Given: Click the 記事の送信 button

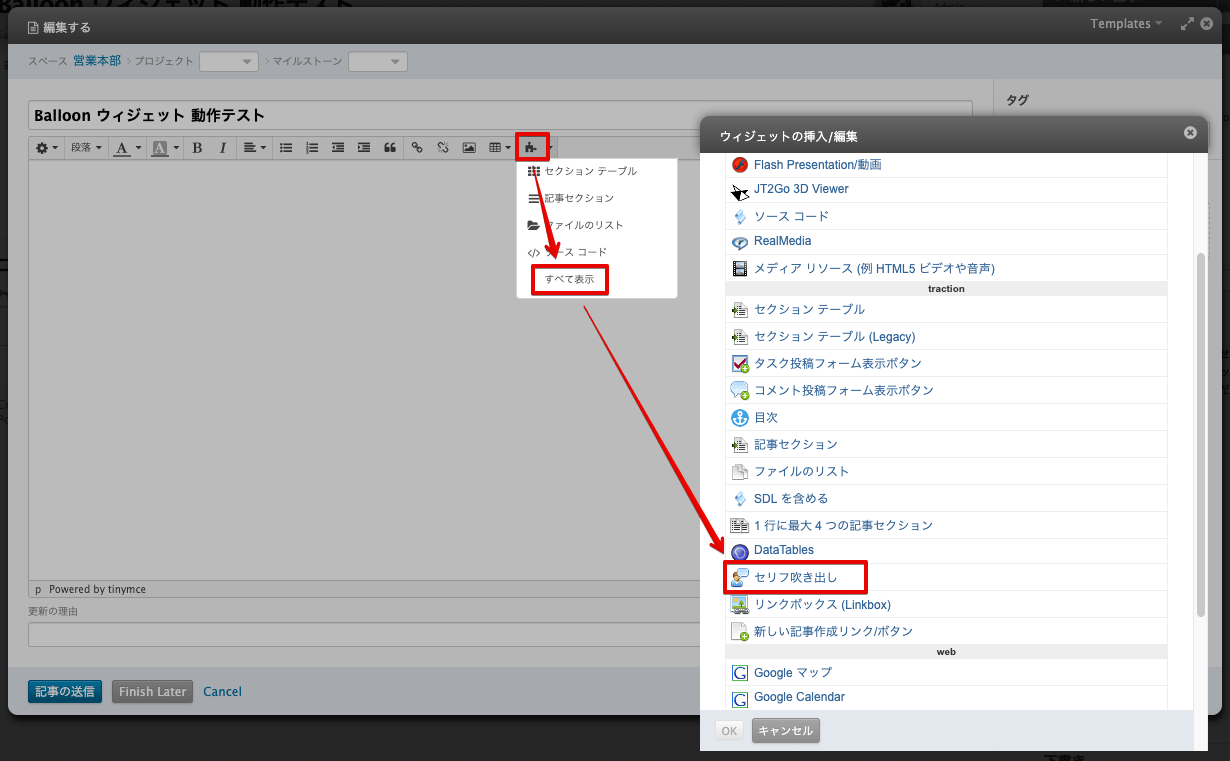Looking at the screenshot, I should coord(65,692).
